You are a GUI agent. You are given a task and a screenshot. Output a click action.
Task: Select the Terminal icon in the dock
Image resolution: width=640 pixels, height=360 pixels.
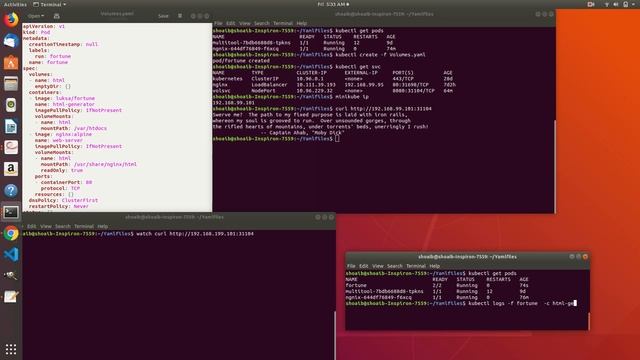click(x=11, y=212)
